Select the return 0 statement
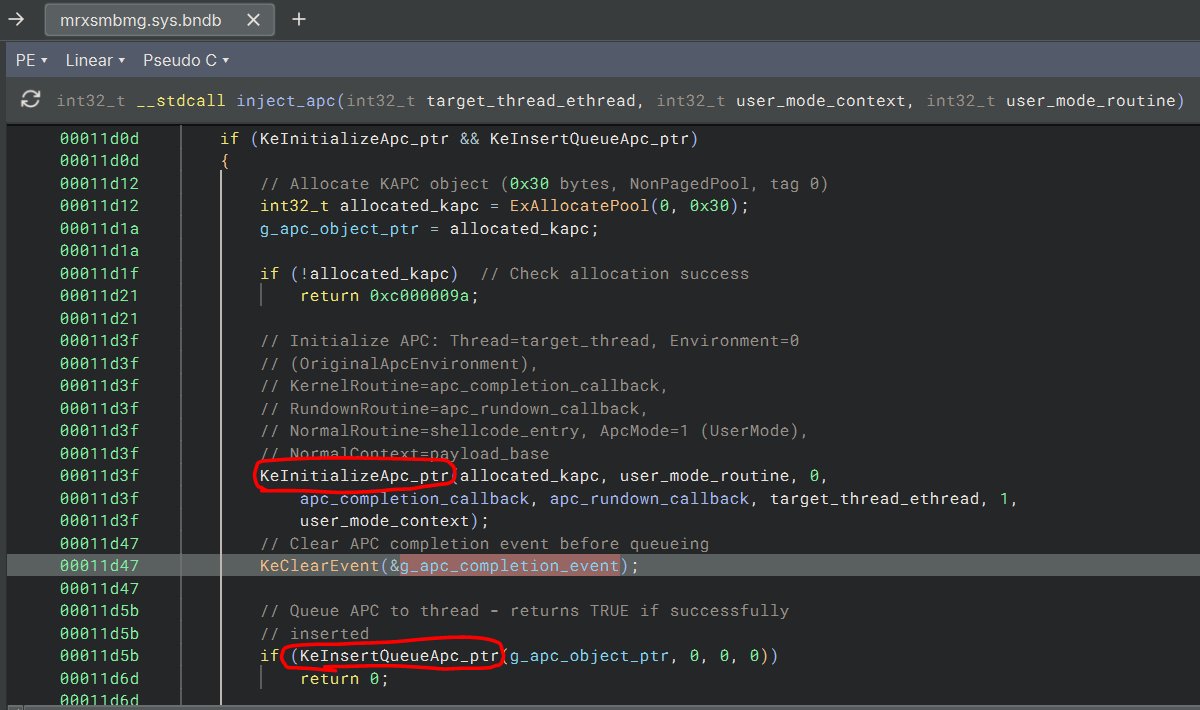Screen dimensions: 1200x710 (344, 678)
